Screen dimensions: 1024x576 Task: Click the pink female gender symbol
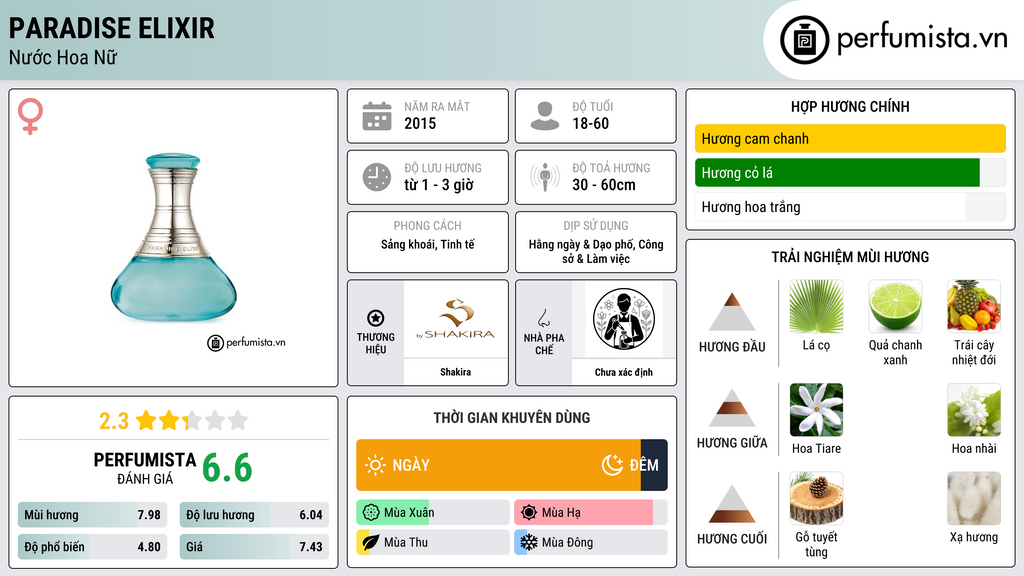(x=30, y=116)
